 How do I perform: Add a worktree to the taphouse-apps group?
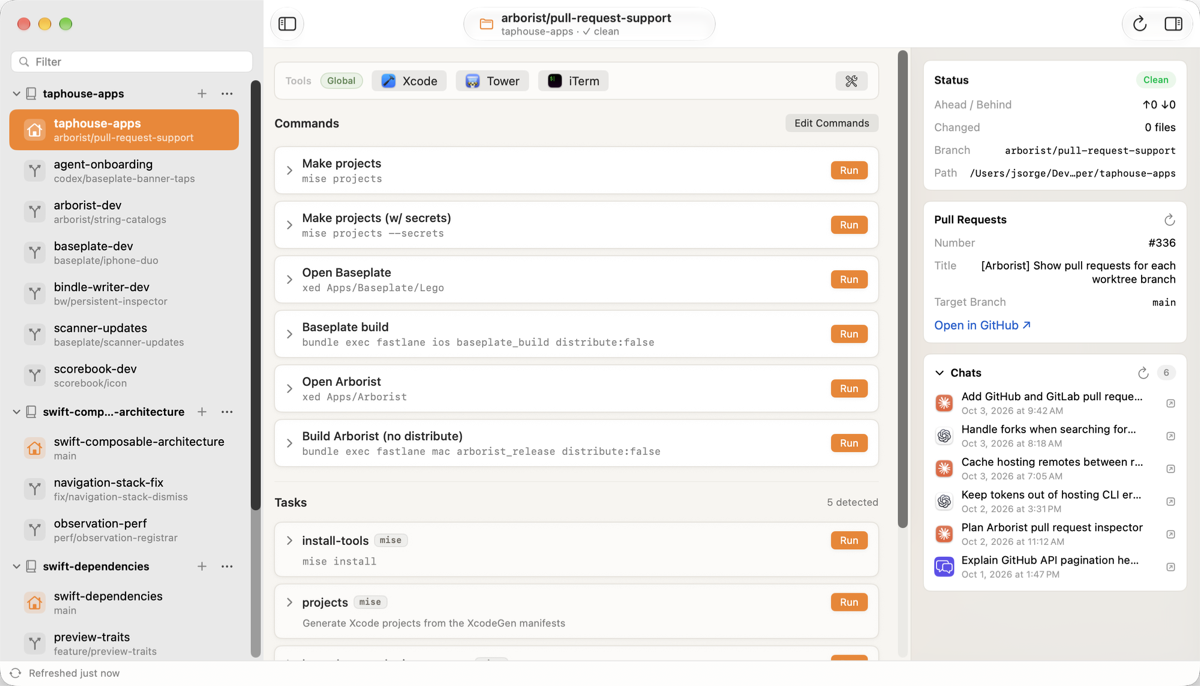coord(202,94)
